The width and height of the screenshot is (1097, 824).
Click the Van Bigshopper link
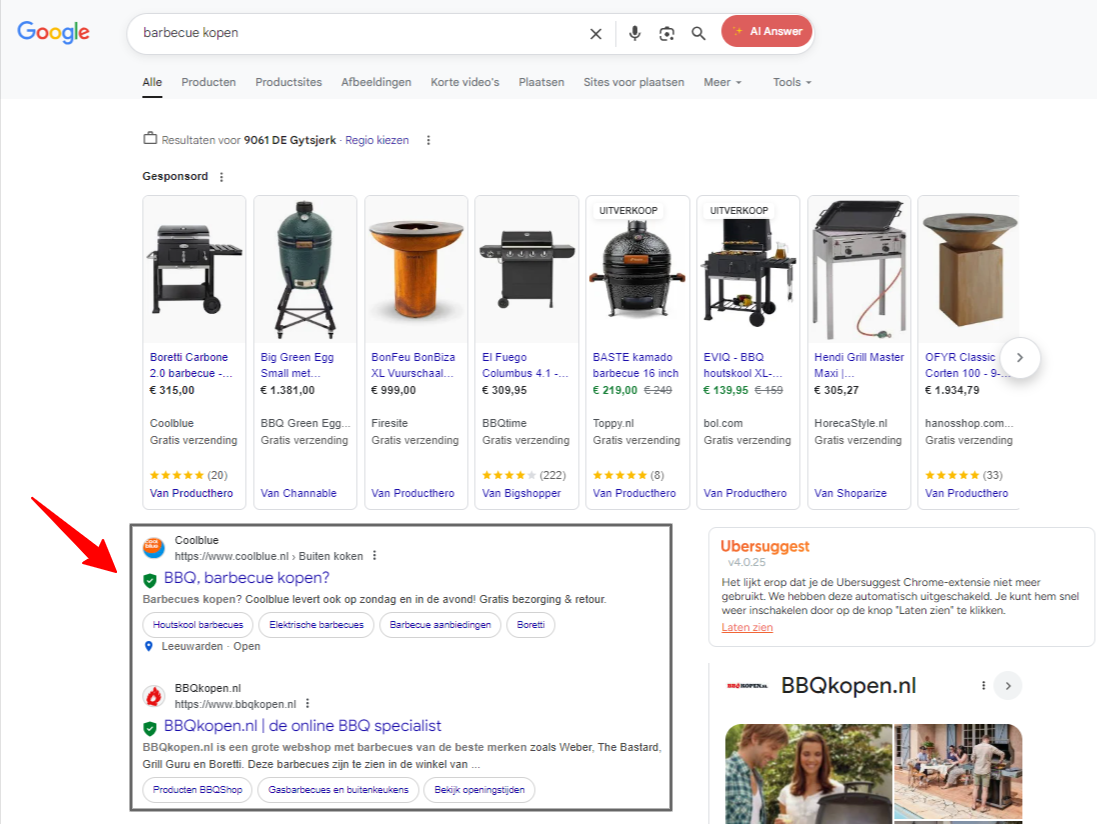point(521,493)
